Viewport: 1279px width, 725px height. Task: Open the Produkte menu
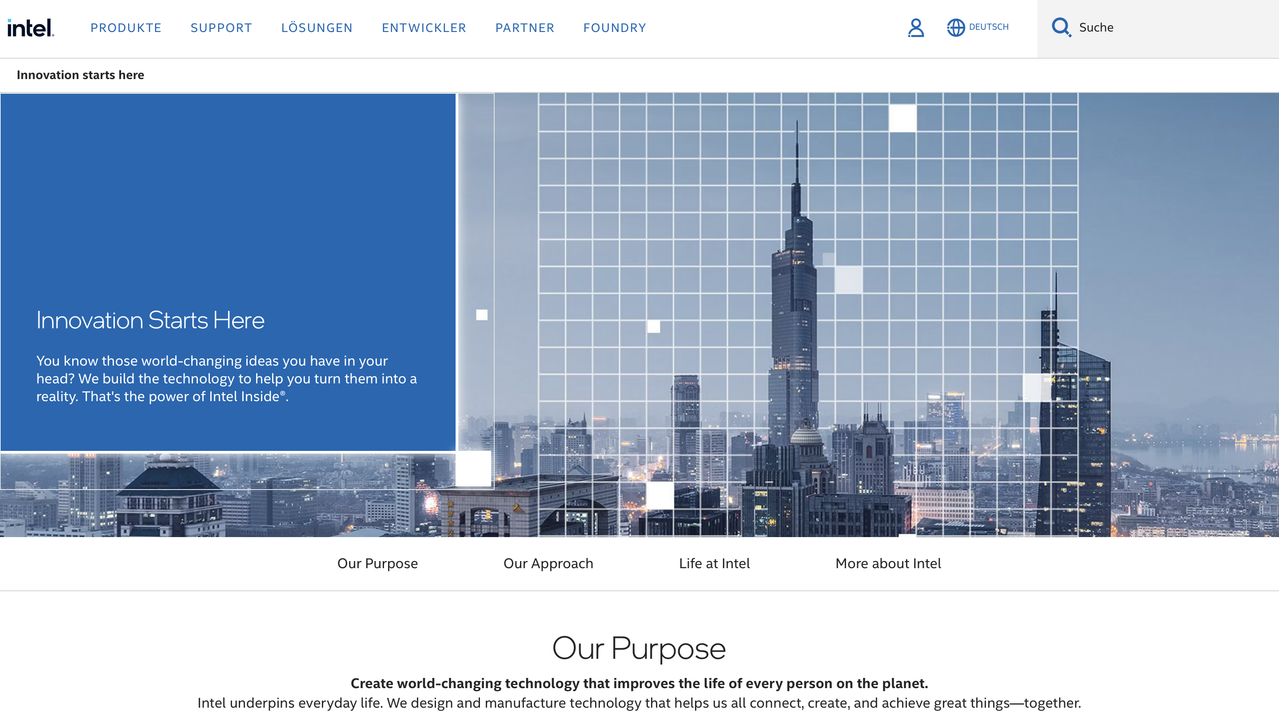(126, 28)
